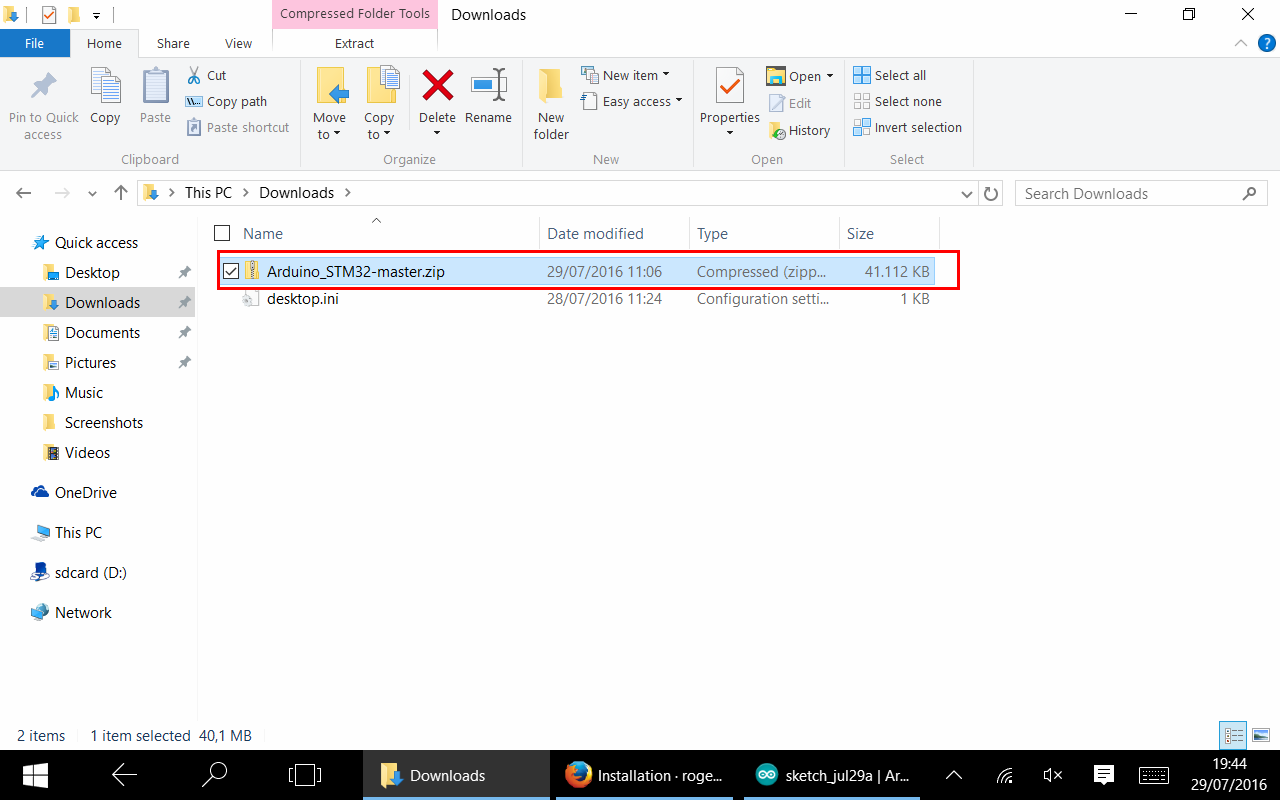This screenshot has height=800, width=1280.
Task: Click This PC in the address breadcrumb
Action: (208, 193)
